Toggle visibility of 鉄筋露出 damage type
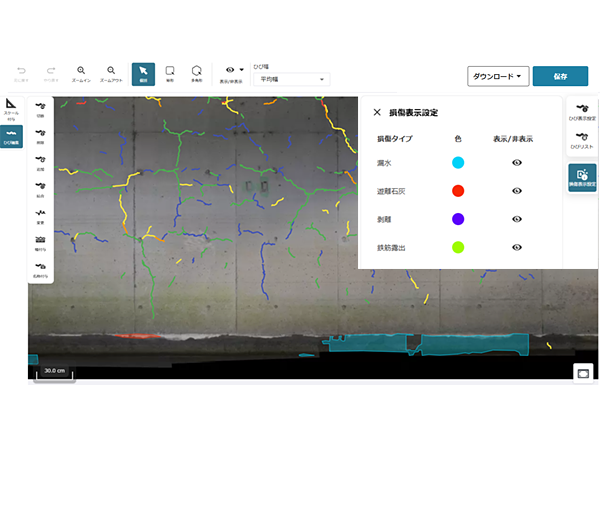 pyautogui.click(x=517, y=247)
